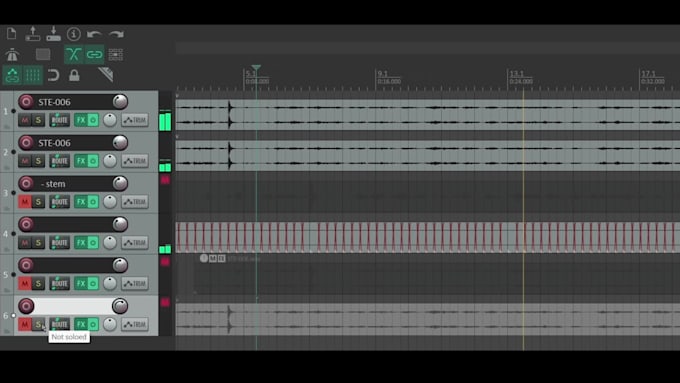Screen dimensions: 680x383
Task: Click the '- stem' track volume knob
Action: point(120,183)
